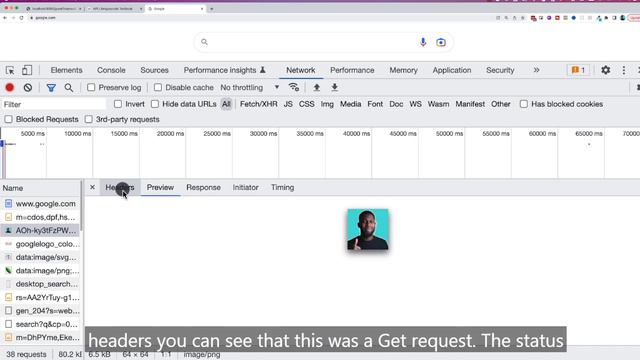
Task: Start voice search microphone icon
Action: (x=423, y=42)
